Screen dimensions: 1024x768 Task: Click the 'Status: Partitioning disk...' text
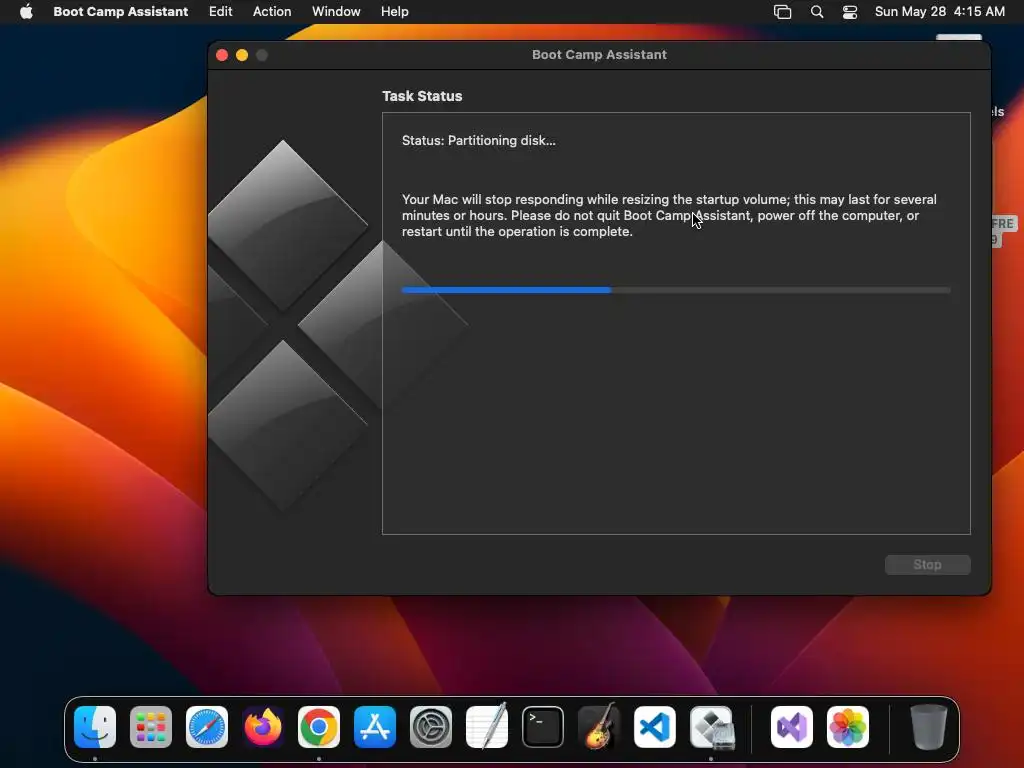pyautogui.click(x=479, y=140)
